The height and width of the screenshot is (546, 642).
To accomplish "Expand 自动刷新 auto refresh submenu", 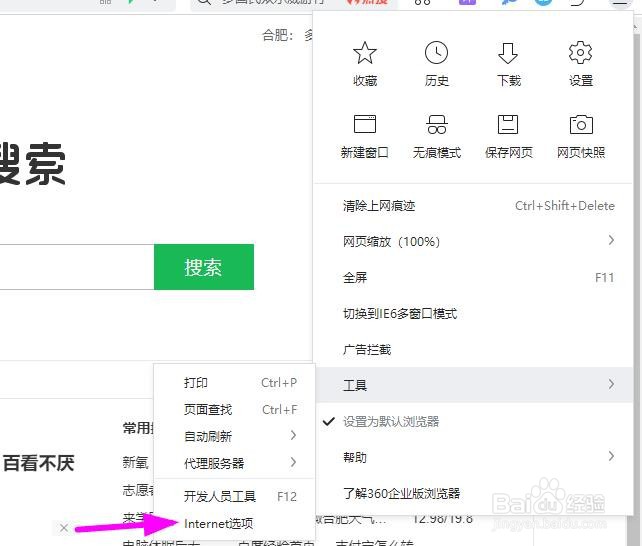I will click(x=235, y=436).
